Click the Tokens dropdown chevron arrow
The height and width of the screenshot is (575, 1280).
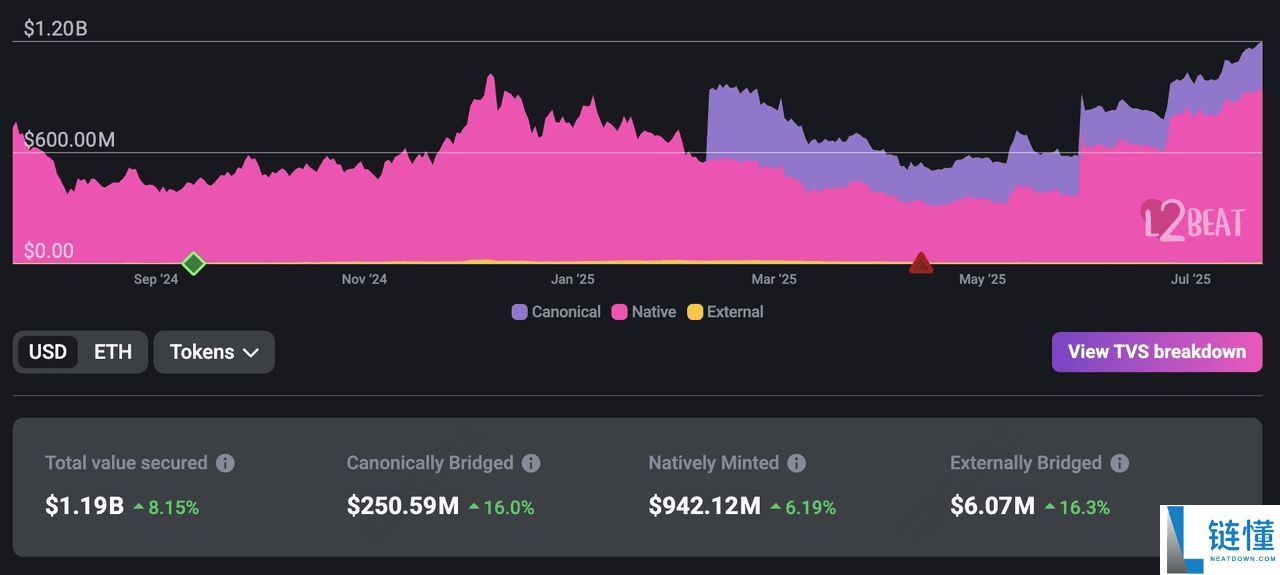click(251, 353)
